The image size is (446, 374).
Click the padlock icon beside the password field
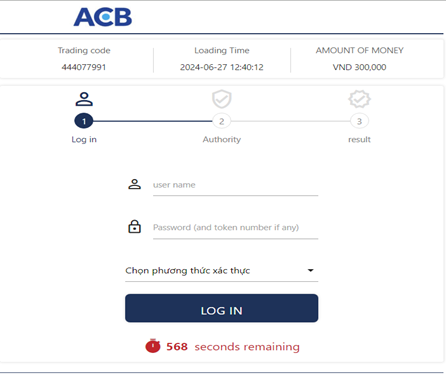[x=135, y=227]
